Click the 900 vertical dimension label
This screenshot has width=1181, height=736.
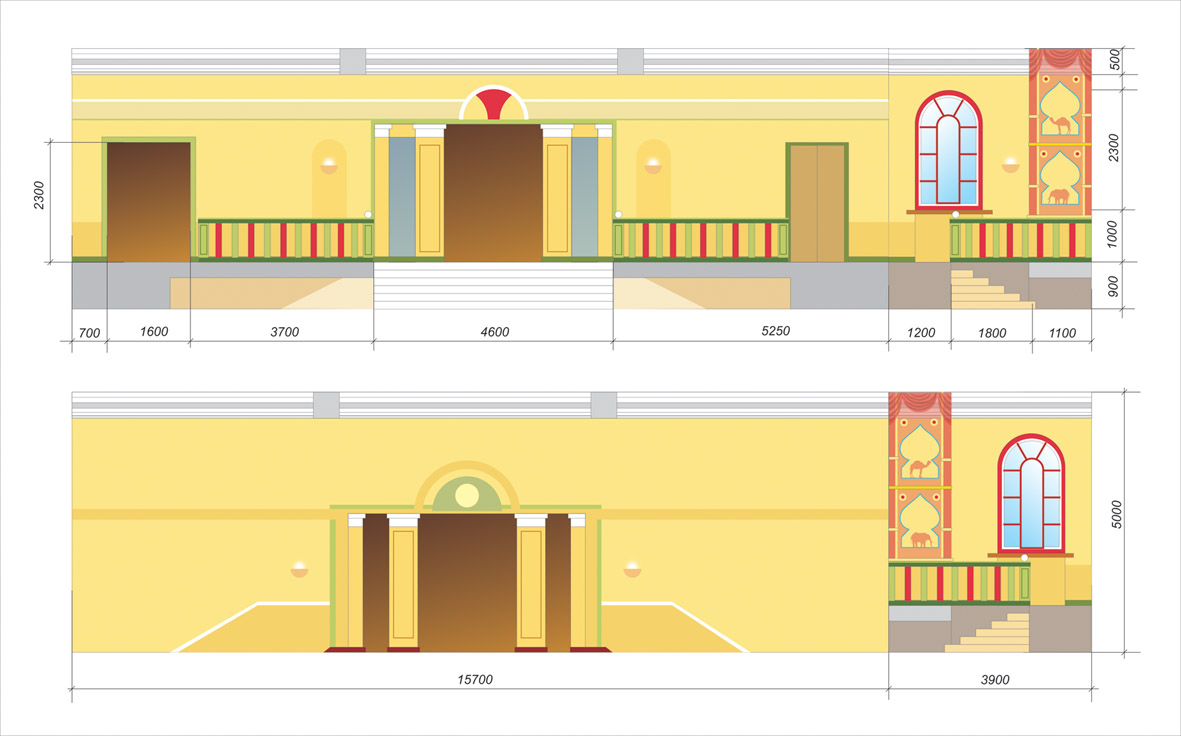click(1115, 286)
